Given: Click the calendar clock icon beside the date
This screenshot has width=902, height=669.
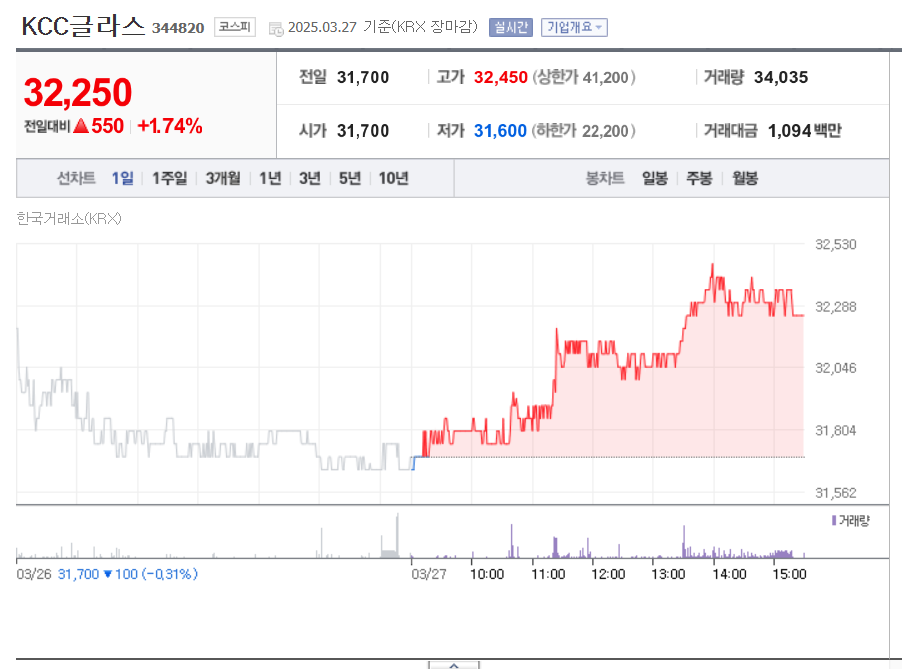Looking at the screenshot, I should (x=276, y=29).
